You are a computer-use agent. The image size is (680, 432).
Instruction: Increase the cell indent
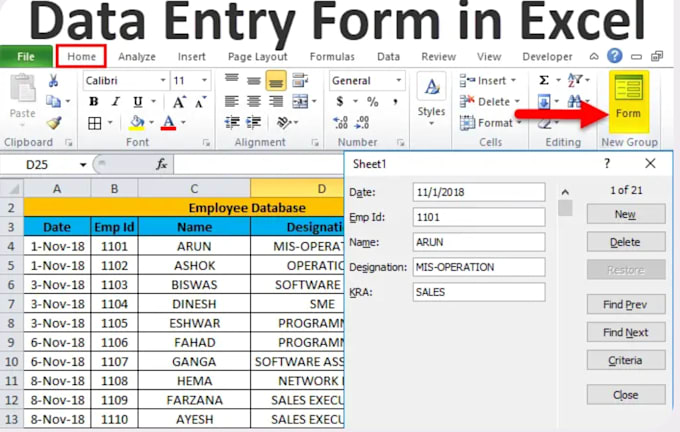click(254, 123)
